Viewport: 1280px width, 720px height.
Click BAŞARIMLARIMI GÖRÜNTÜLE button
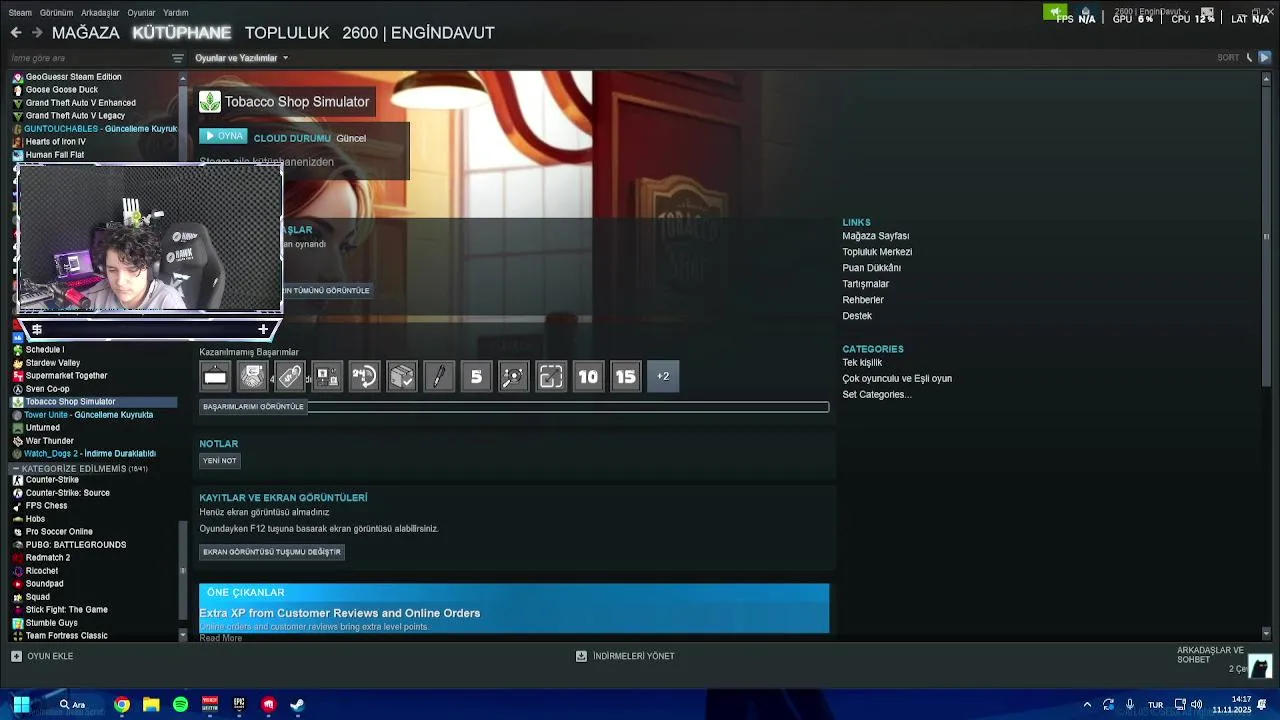[x=253, y=407]
